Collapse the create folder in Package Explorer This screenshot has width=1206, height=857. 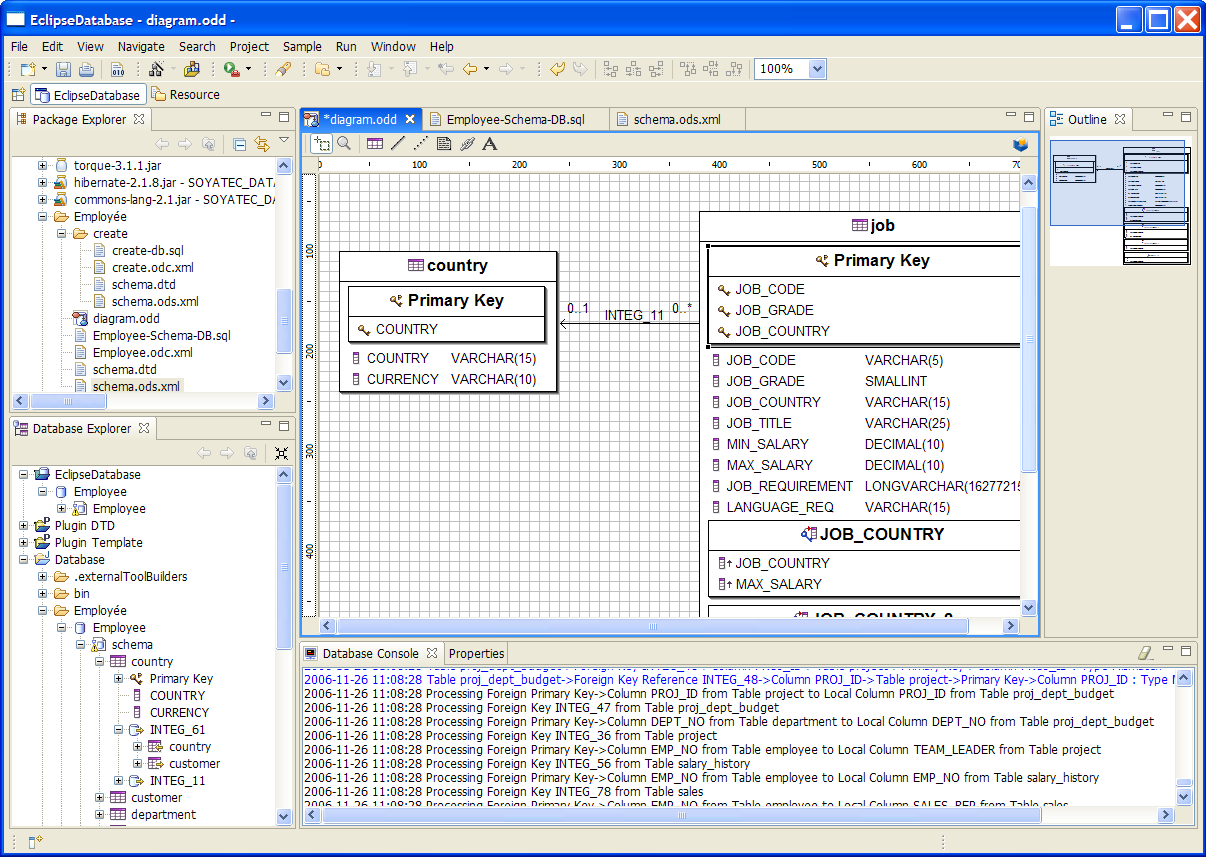(60, 233)
